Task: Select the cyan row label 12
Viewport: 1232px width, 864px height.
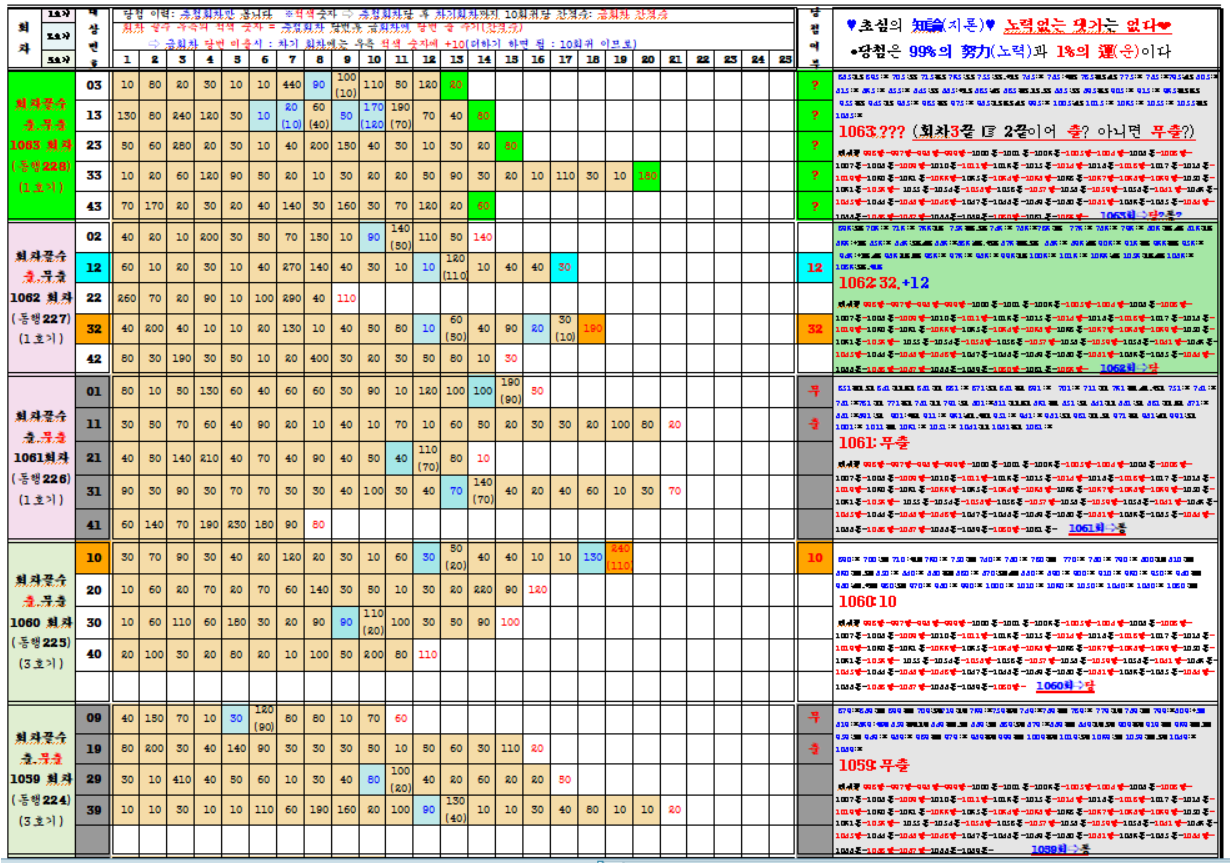Action: click(x=94, y=268)
